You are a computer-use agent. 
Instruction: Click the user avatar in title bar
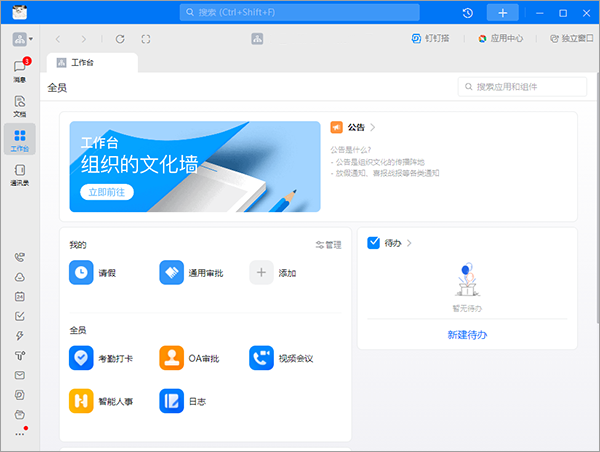click(20, 12)
